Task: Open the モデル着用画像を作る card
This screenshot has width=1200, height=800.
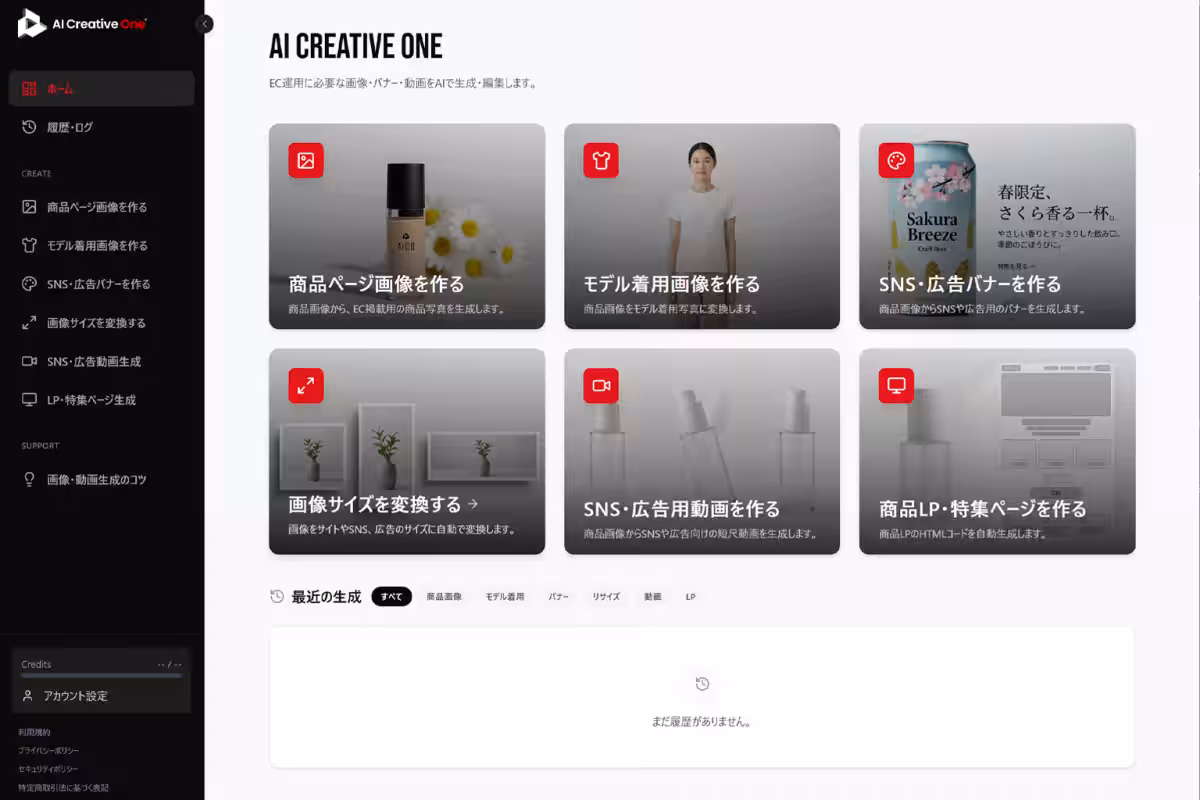Action: (702, 226)
